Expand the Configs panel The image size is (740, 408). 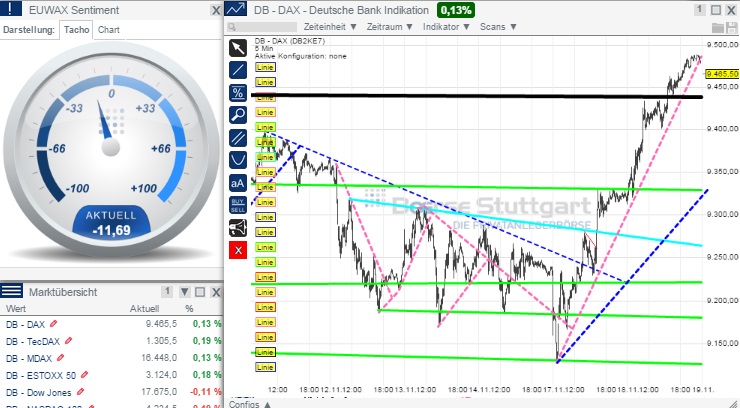(250, 404)
